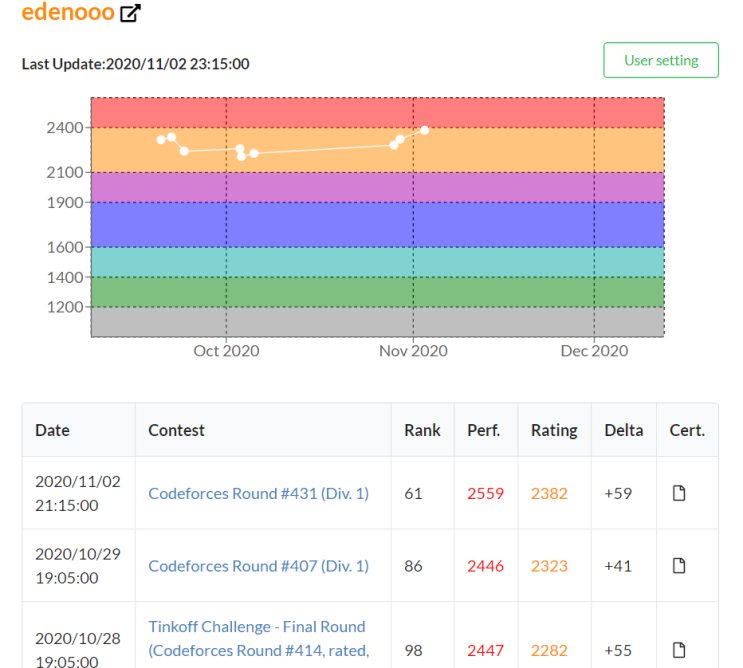This screenshot has width=743, height=668.
Task: Select the earliest rating point on graph
Action: tap(161, 140)
